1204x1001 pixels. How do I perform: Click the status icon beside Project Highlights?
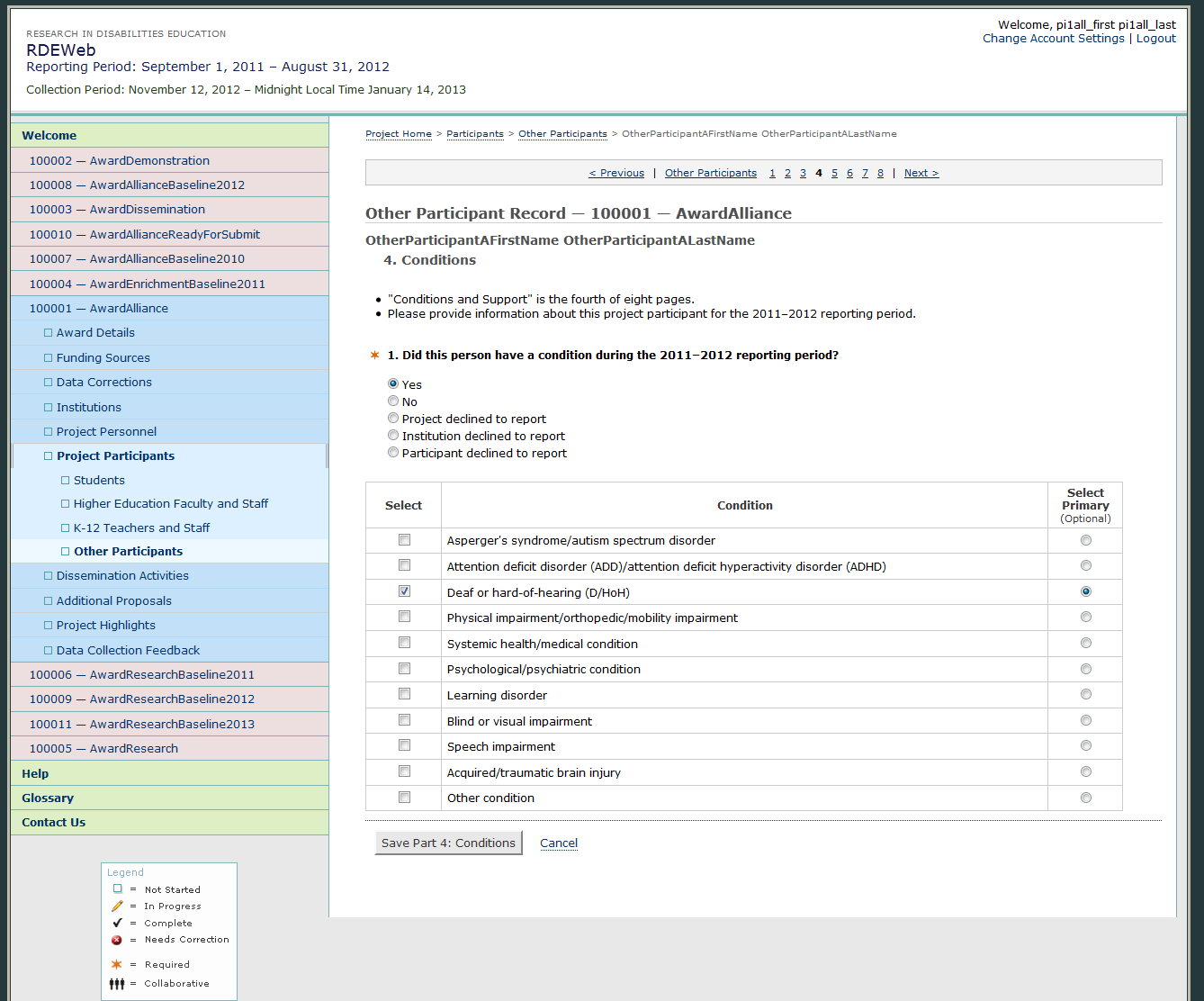[49, 626]
